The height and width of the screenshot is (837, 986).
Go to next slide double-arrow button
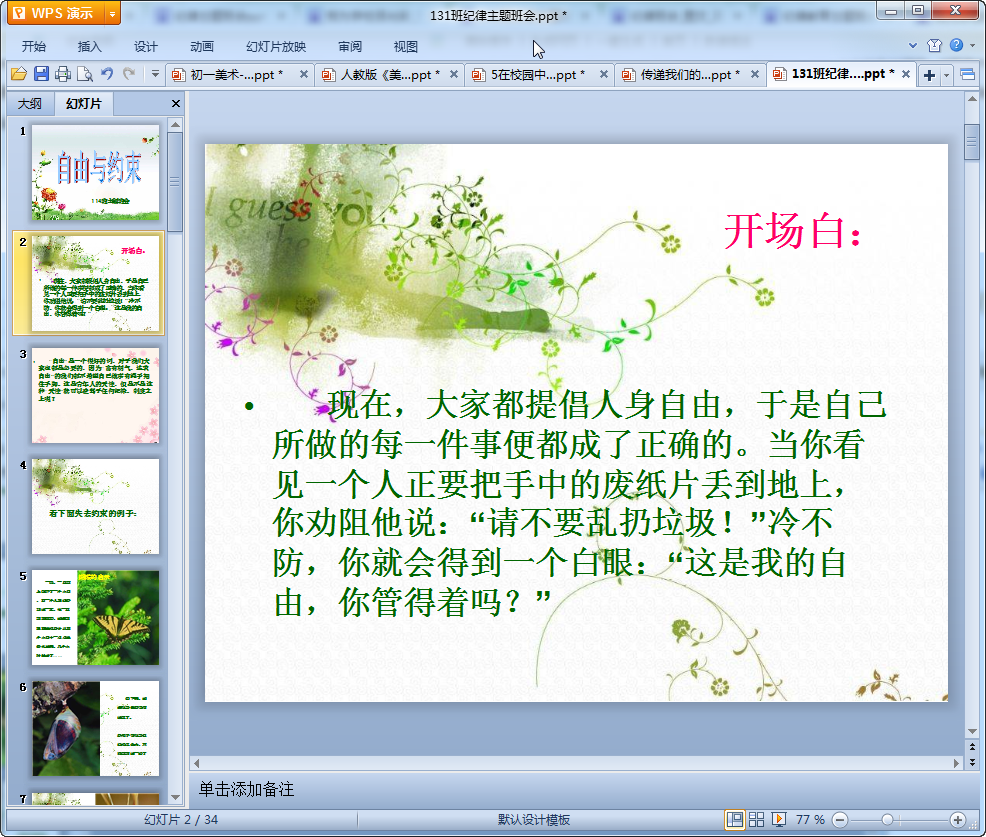coord(972,762)
